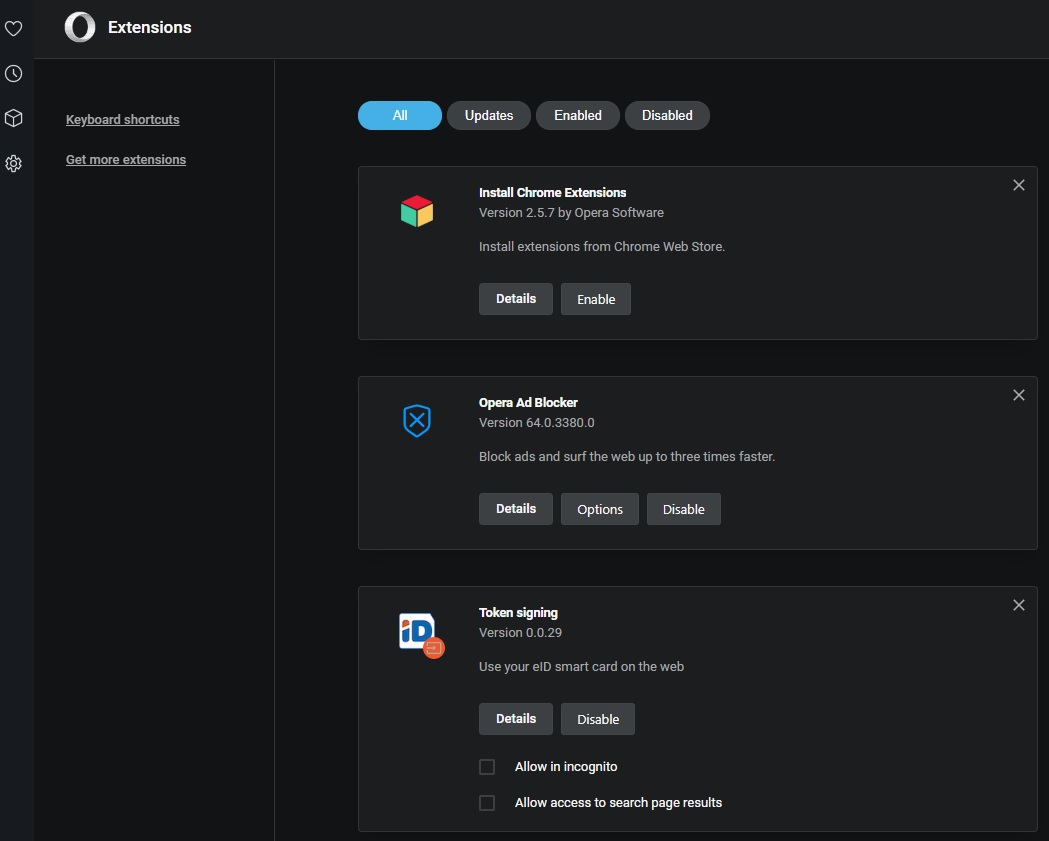The image size is (1049, 841).
Task: Click the Opera Ad Blocker title text
Action: 529,403
